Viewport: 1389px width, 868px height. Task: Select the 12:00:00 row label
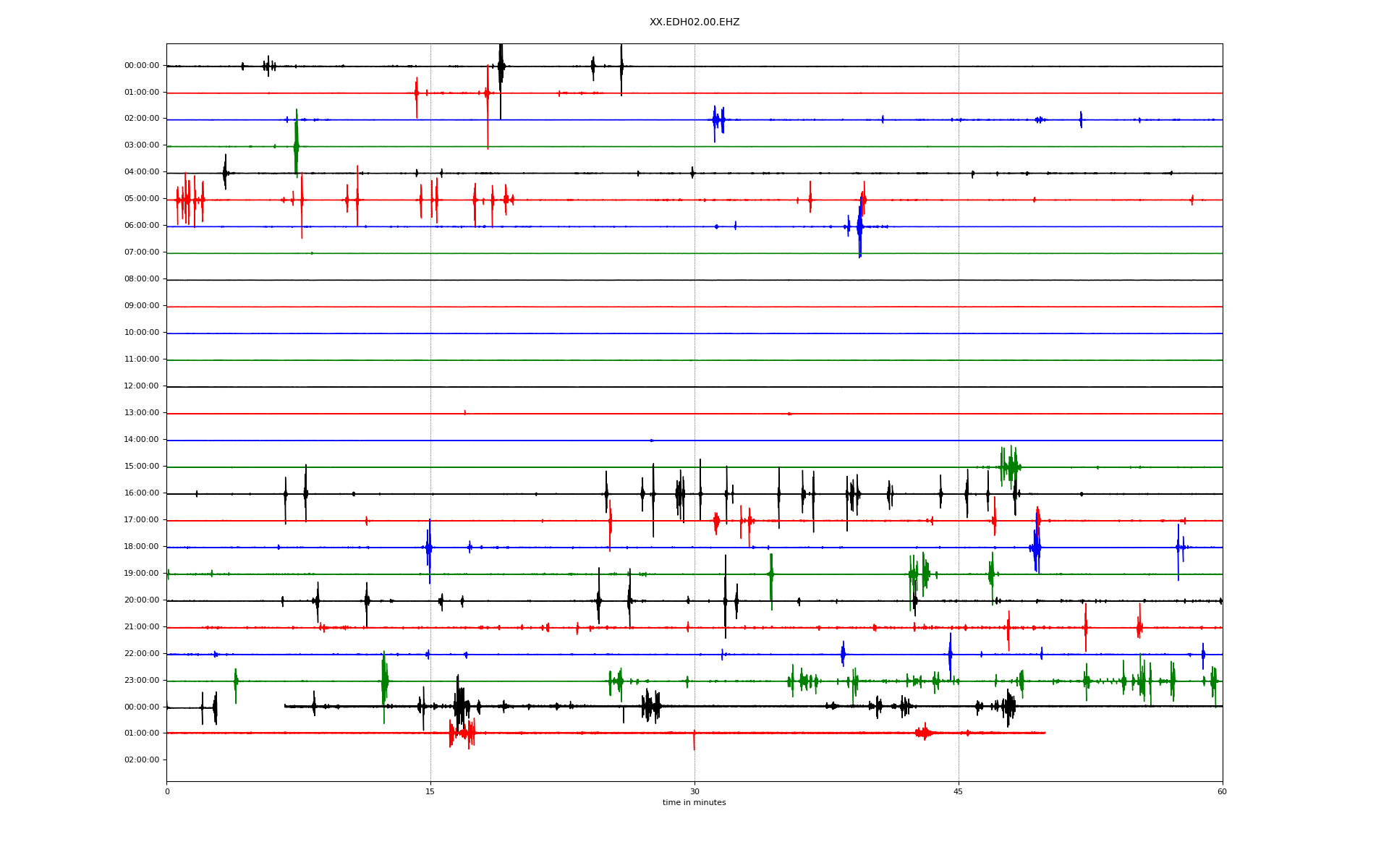pyautogui.click(x=142, y=386)
